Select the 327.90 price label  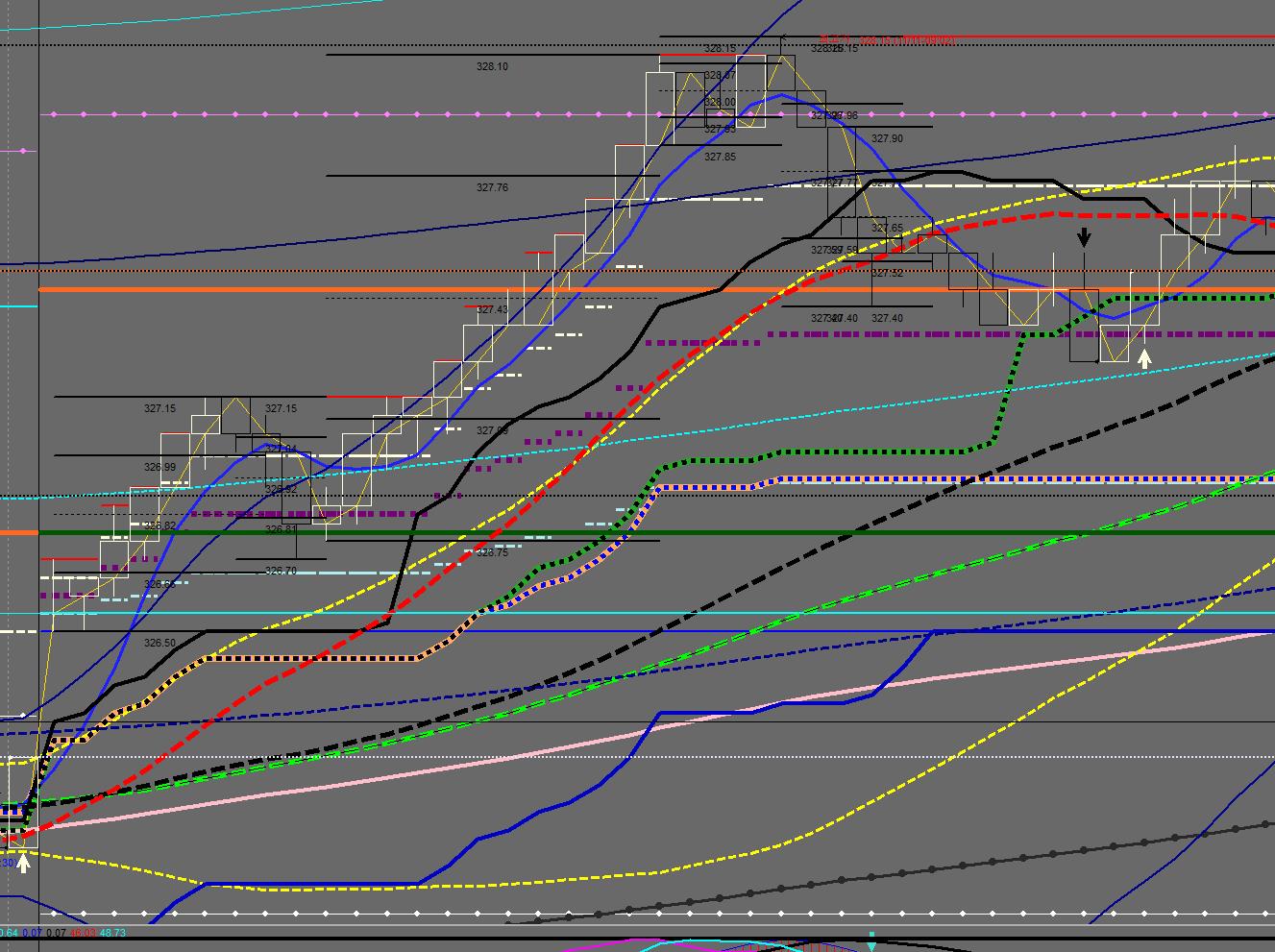click(887, 139)
